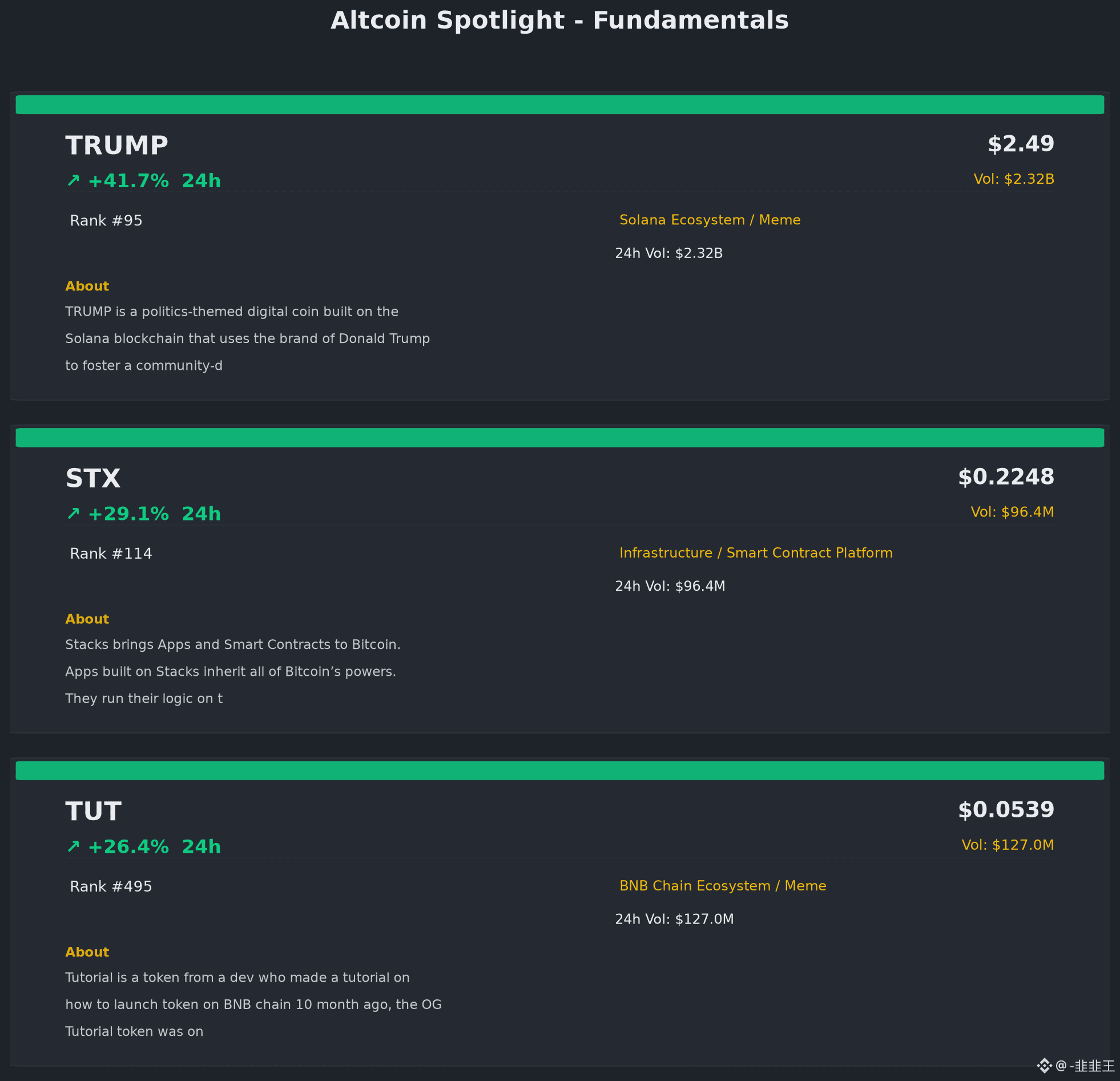Screen dimensions: 1120x1081
Task: Open Infrastructure / Smart Contract Platform category
Action: tap(756, 553)
